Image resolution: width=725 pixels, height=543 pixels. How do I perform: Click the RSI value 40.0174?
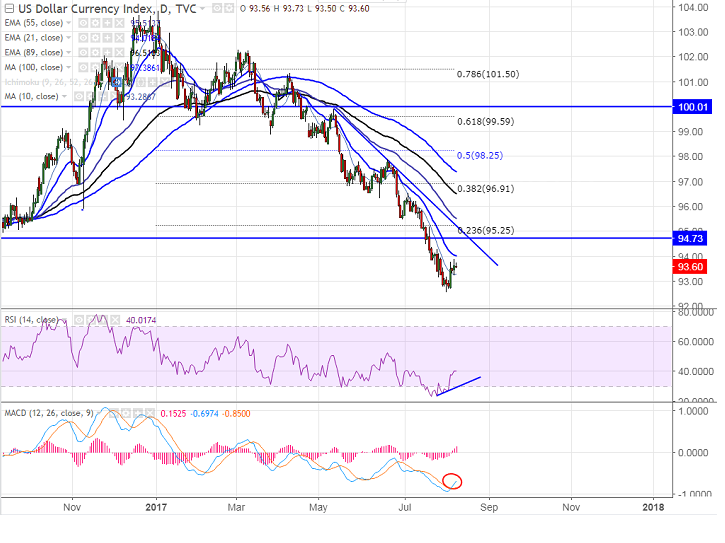pos(141,320)
